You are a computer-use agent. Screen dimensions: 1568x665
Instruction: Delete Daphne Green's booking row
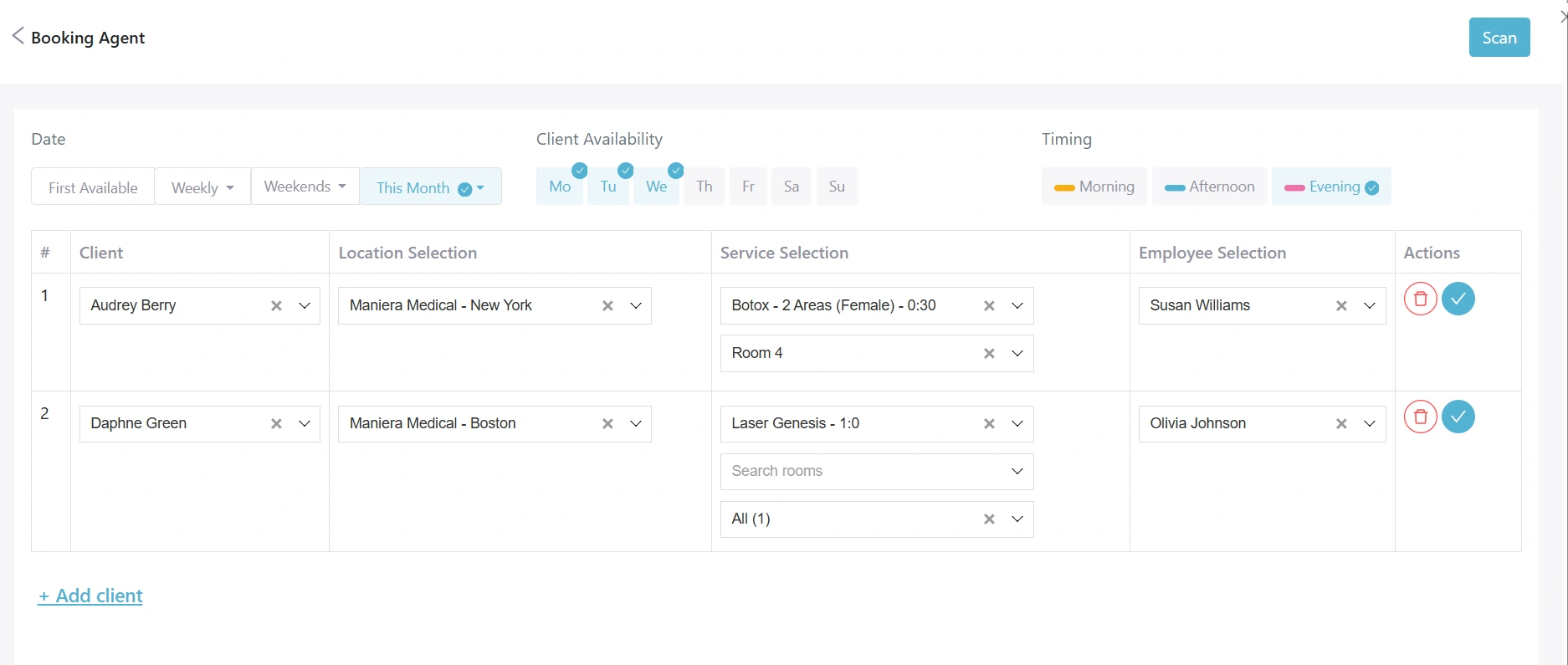click(1420, 417)
